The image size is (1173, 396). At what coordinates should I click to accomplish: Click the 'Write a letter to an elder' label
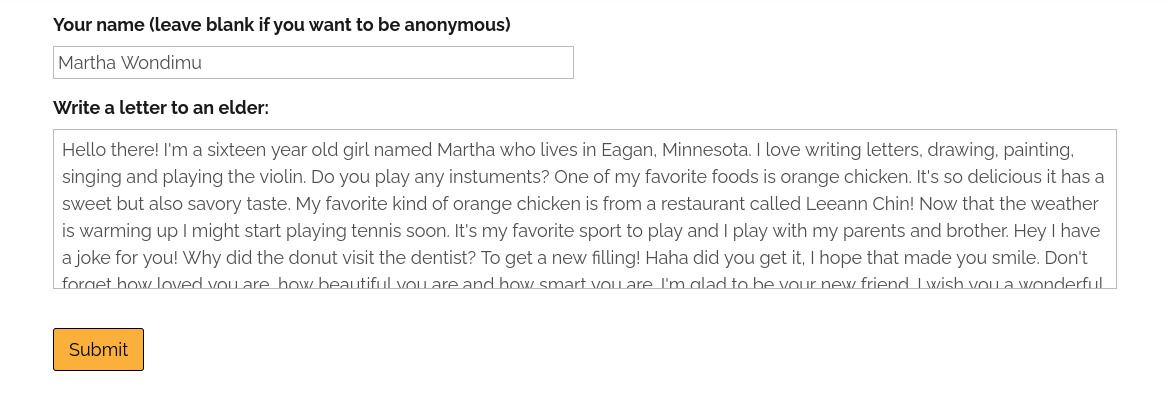(x=161, y=108)
